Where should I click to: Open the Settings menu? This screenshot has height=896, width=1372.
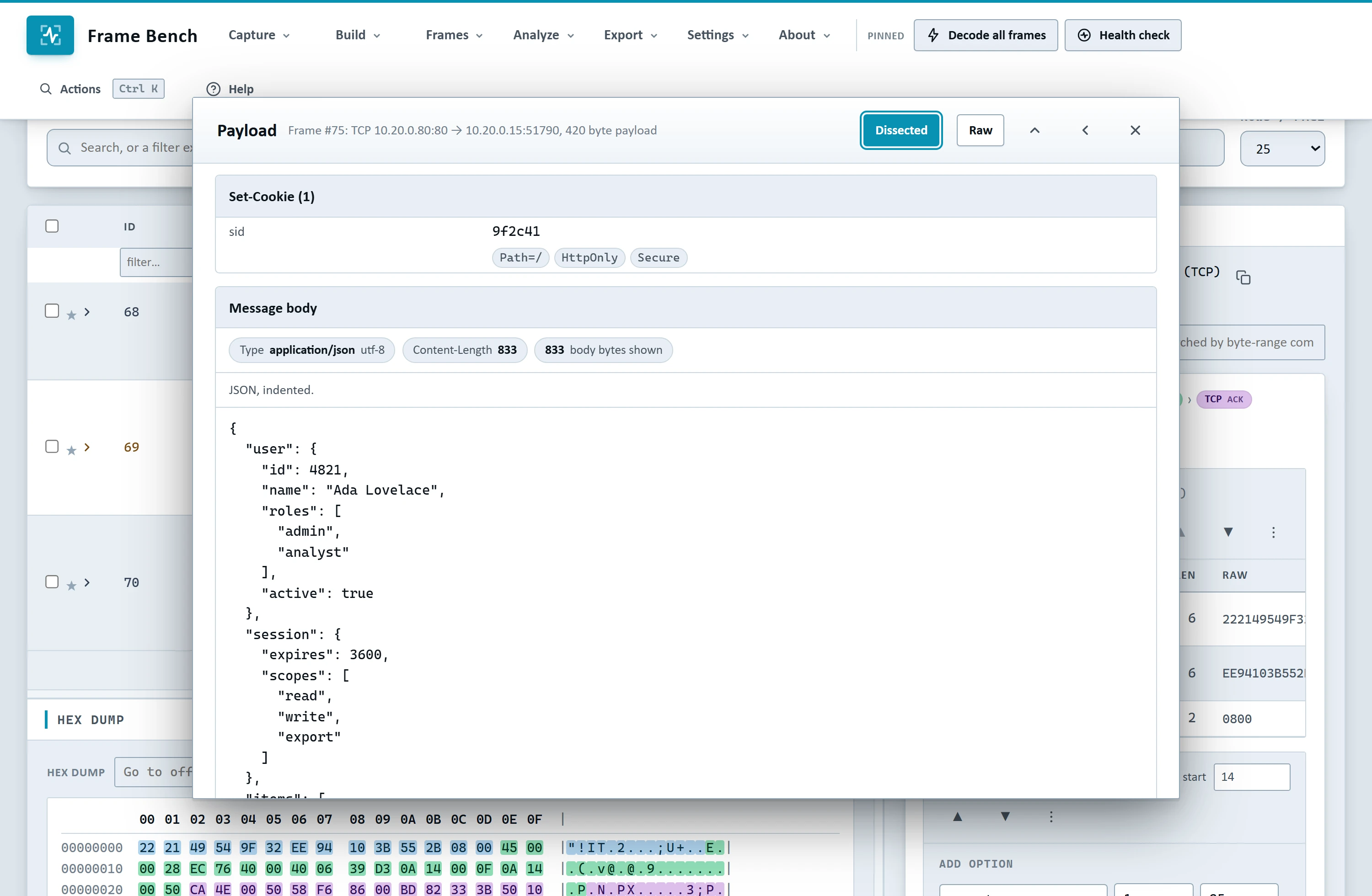[718, 35]
